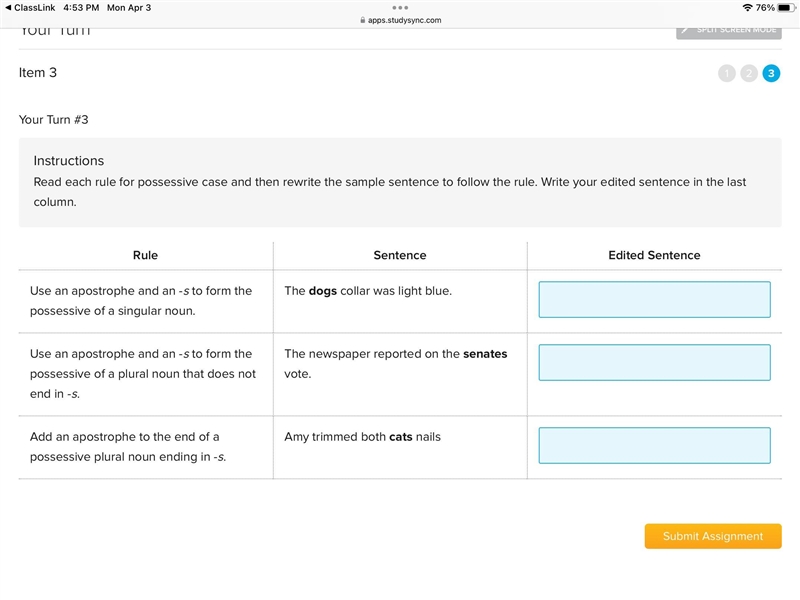Go to item 1 in pager
Screen dimensions: 800x600
point(727,73)
